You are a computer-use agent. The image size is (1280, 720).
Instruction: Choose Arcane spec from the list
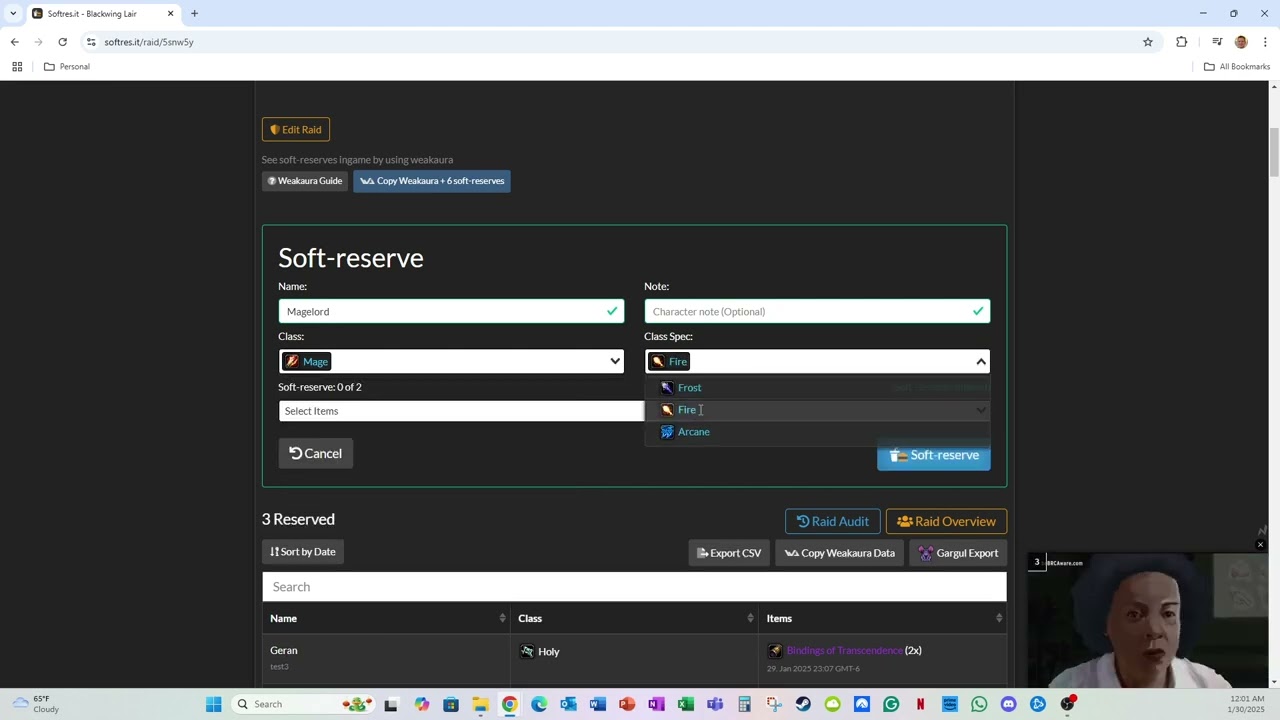pyautogui.click(x=817, y=432)
